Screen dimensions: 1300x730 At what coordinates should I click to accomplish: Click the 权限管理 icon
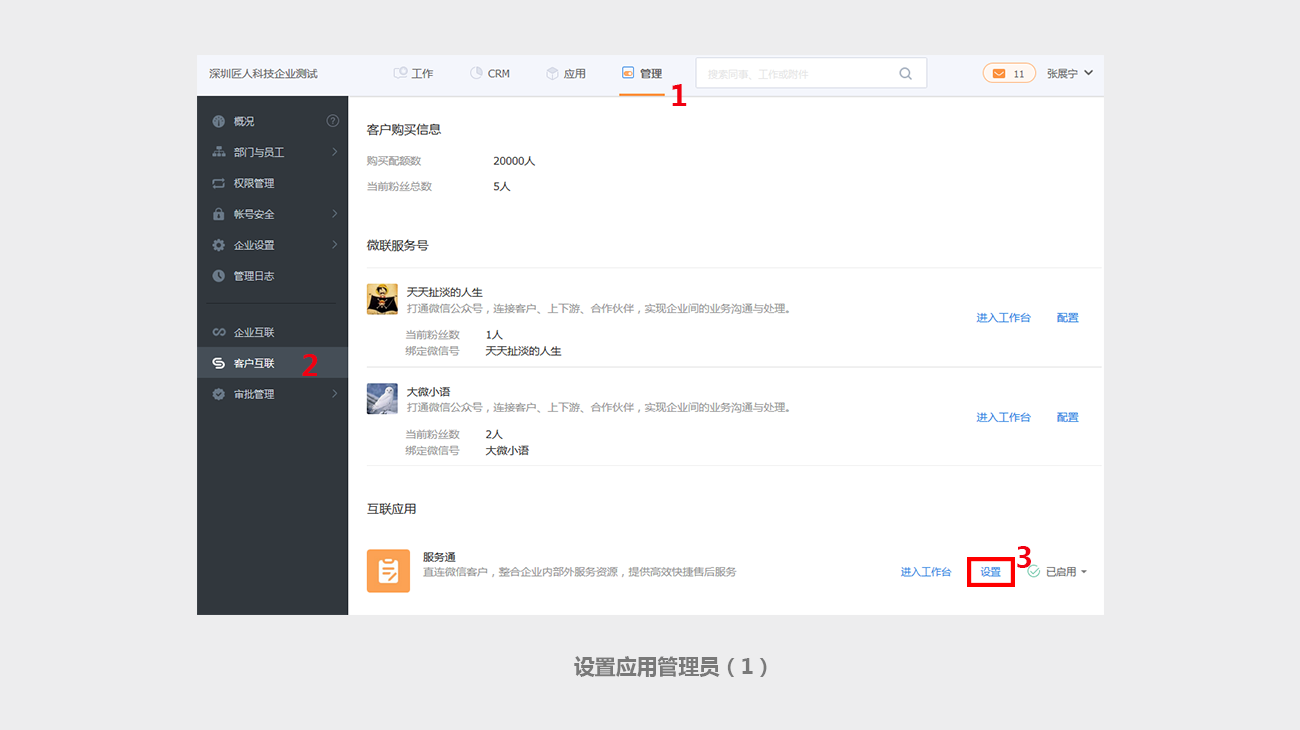pyautogui.click(x=219, y=183)
